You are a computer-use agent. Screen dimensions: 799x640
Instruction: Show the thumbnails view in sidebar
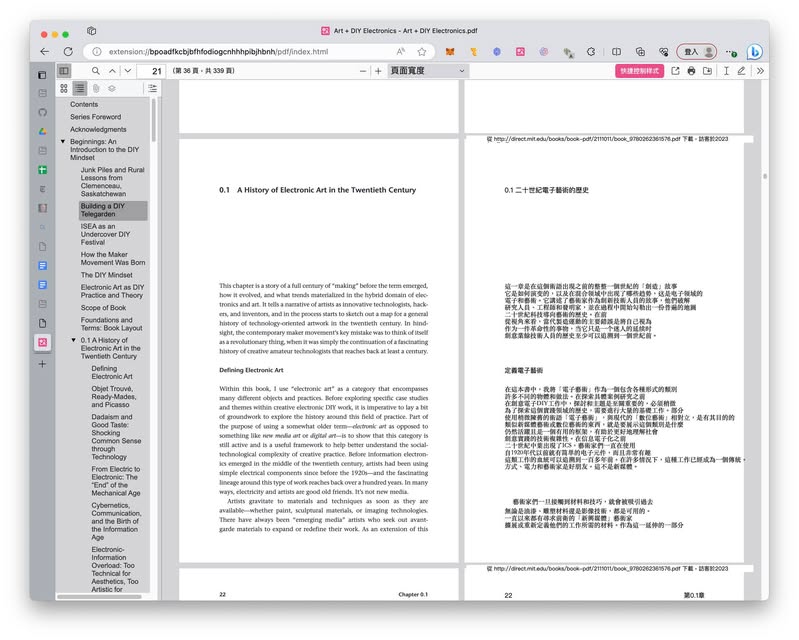64,88
